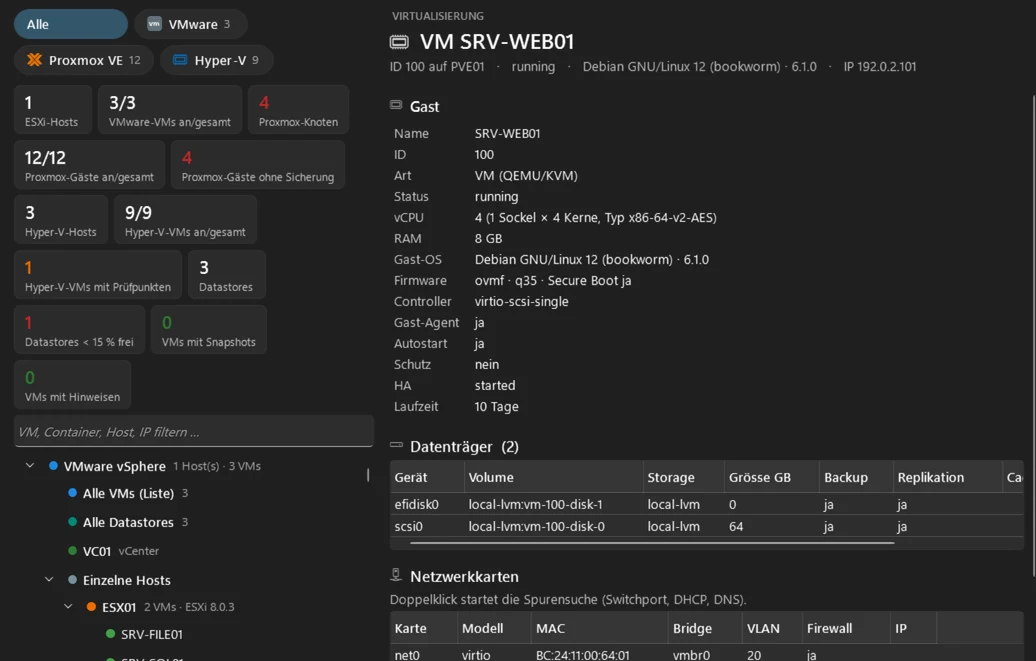The height and width of the screenshot is (661, 1036).
Task: Click the grey dot icon beside Einzelne Hosts
Action: pos(73,579)
